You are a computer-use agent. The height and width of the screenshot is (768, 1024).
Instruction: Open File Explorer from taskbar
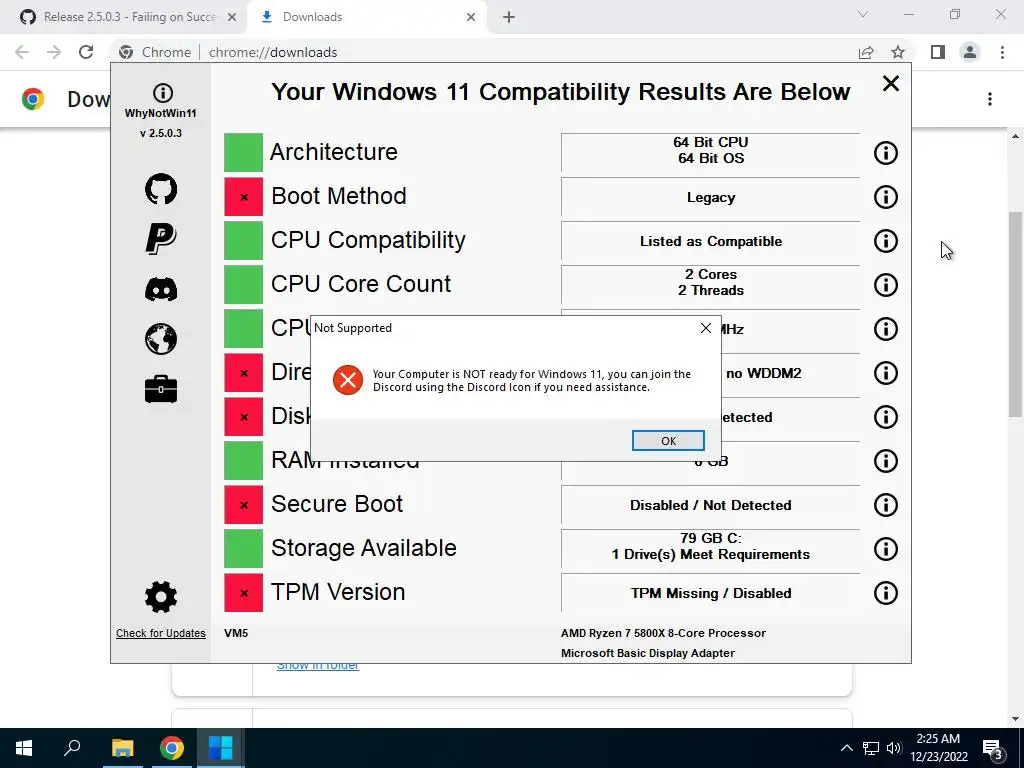122,748
